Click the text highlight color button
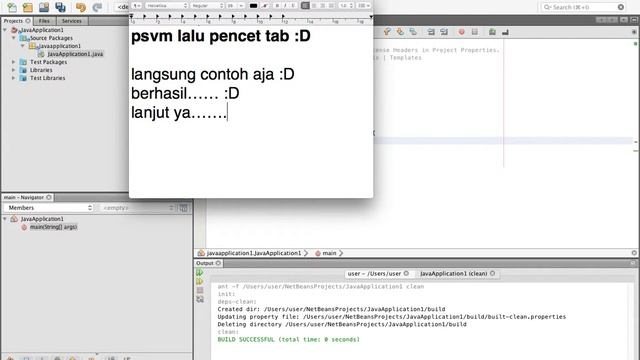Image resolution: width=640 pixels, height=360 pixels. tap(265, 6)
